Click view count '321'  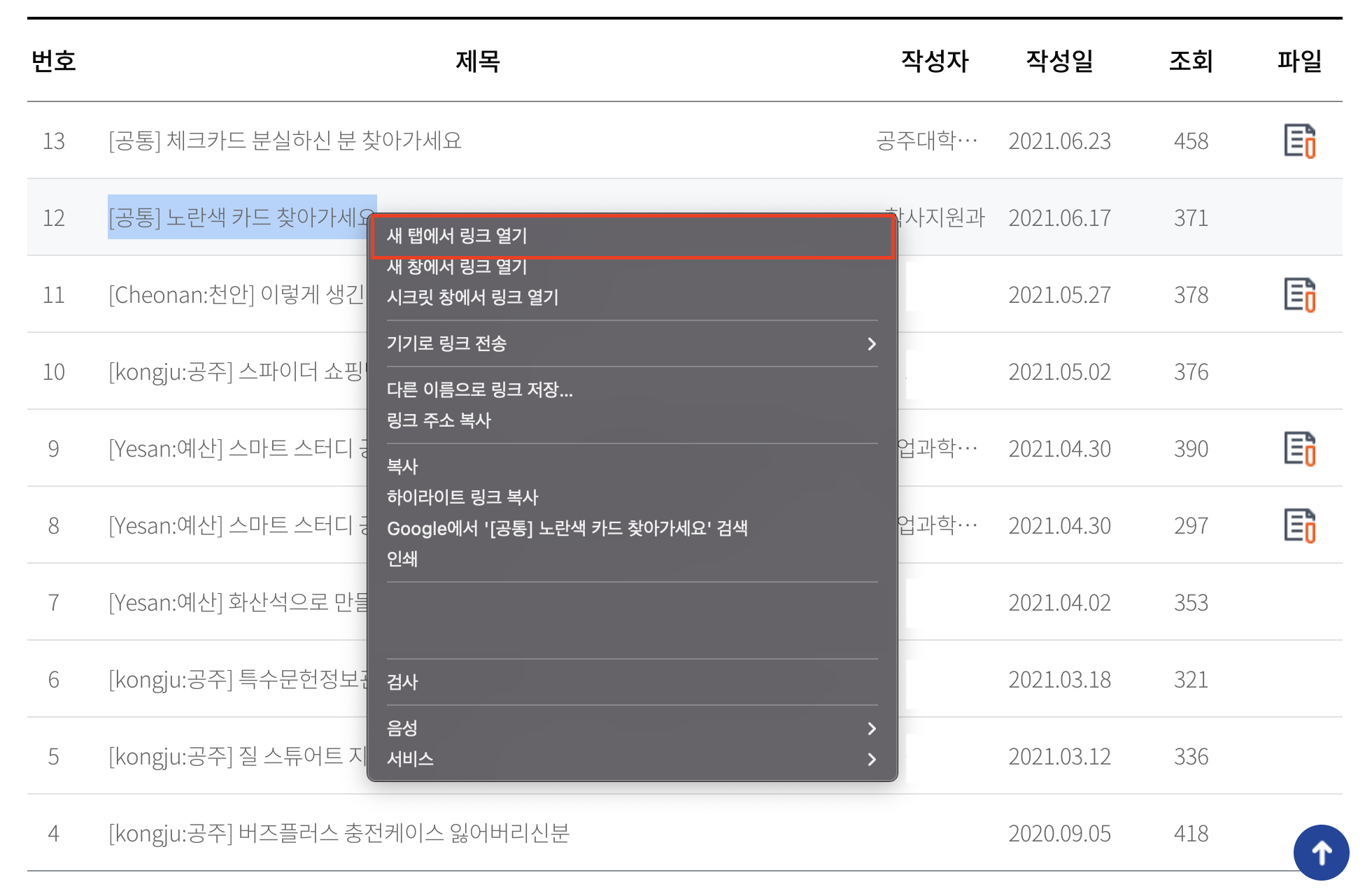tap(1191, 680)
